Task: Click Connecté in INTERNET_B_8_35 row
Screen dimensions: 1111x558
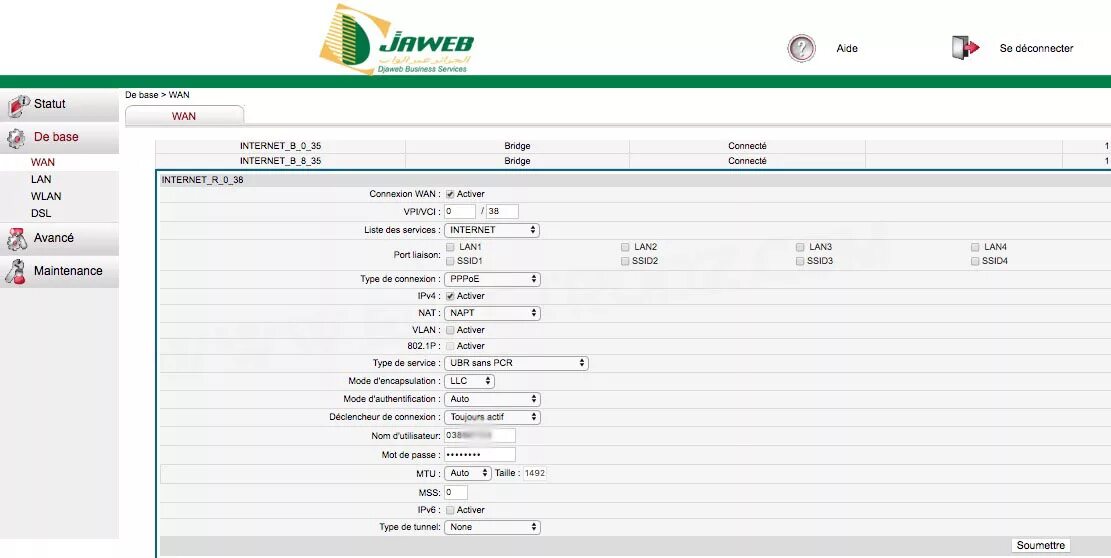Action: (x=748, y=161)
